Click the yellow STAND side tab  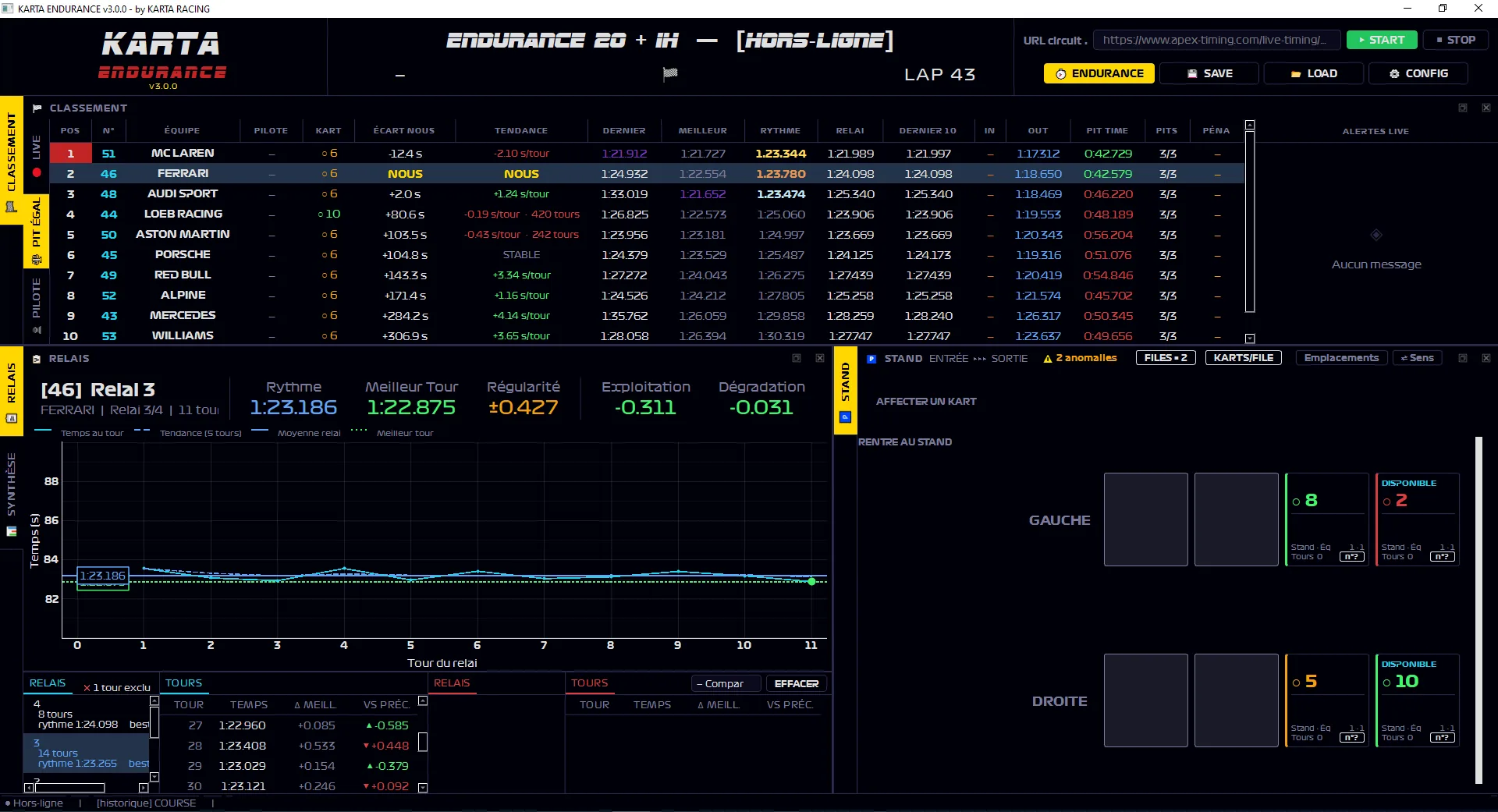click(845, 392)
